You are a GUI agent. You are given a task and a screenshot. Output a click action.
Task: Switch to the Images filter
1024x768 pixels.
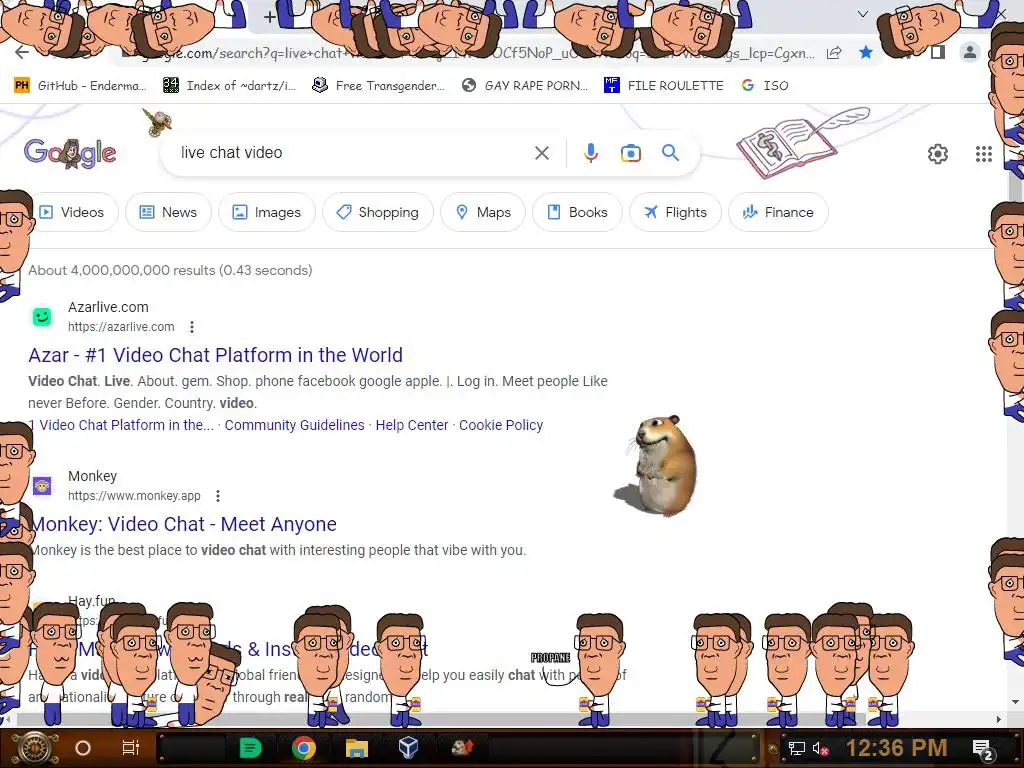tap(266, 212)
